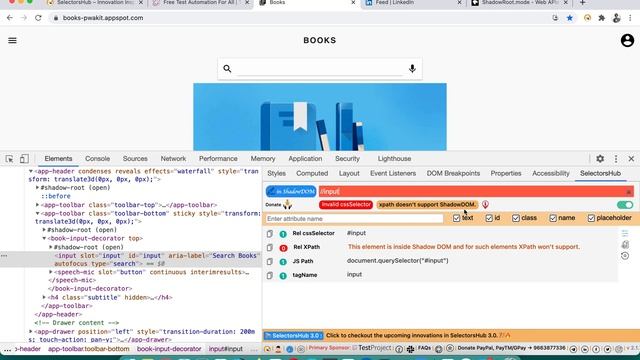Click the SelectorsHub 3.0 banner button

[x=293, y=336]
